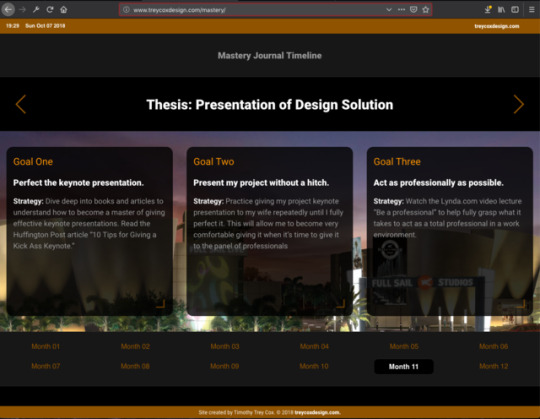Select the Month 12 tab
Screen dimensions: 540x419
pos(494,366)
